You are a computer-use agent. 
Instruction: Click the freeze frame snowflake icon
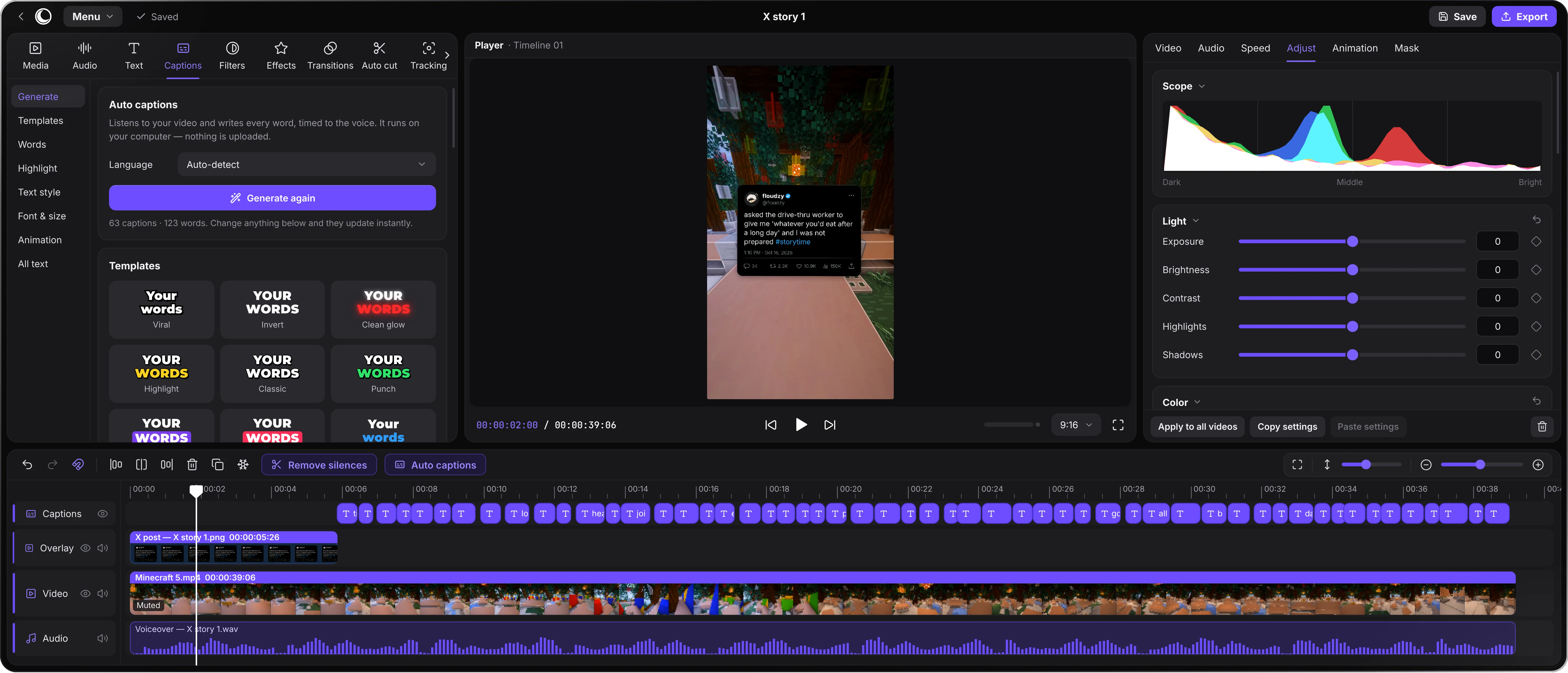click(243, 465)
